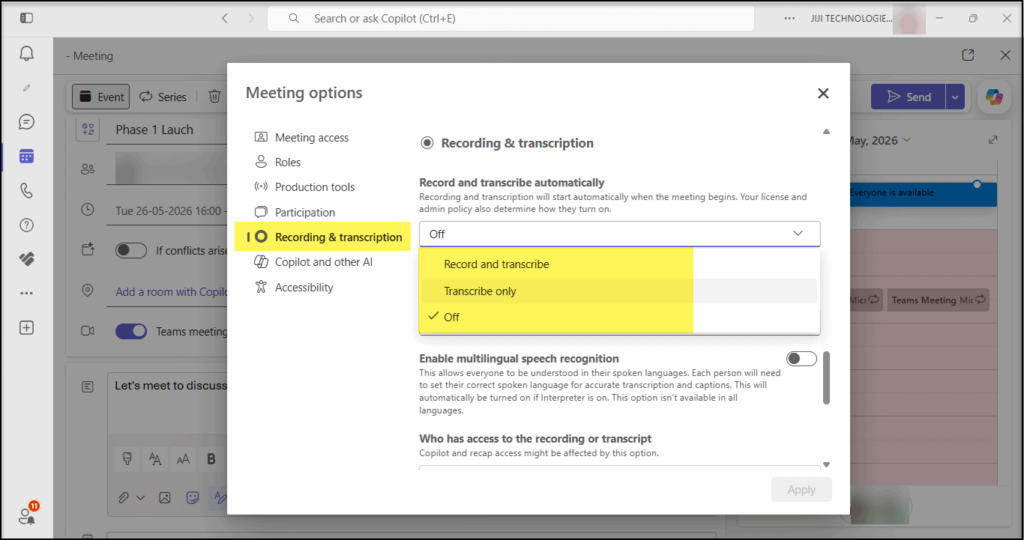Click the Bold formatting button
Image resolution: width=1024 pixels, height=540 pixels.
pos(211,459)
